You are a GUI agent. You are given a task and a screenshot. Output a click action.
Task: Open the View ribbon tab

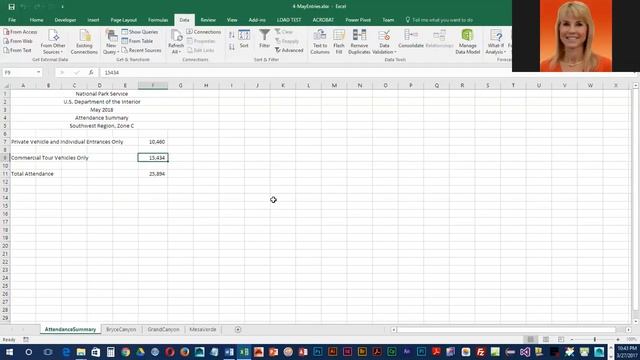click(232, 20)
